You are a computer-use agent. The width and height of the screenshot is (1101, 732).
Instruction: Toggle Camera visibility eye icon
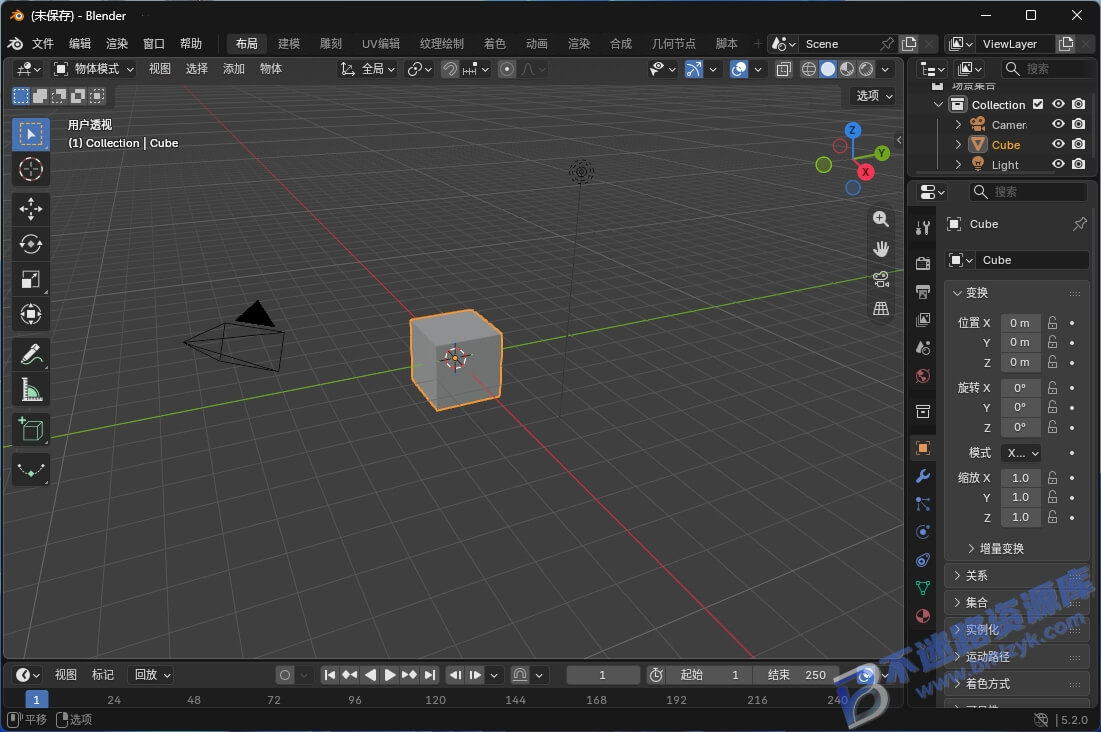click(1058, 124)
